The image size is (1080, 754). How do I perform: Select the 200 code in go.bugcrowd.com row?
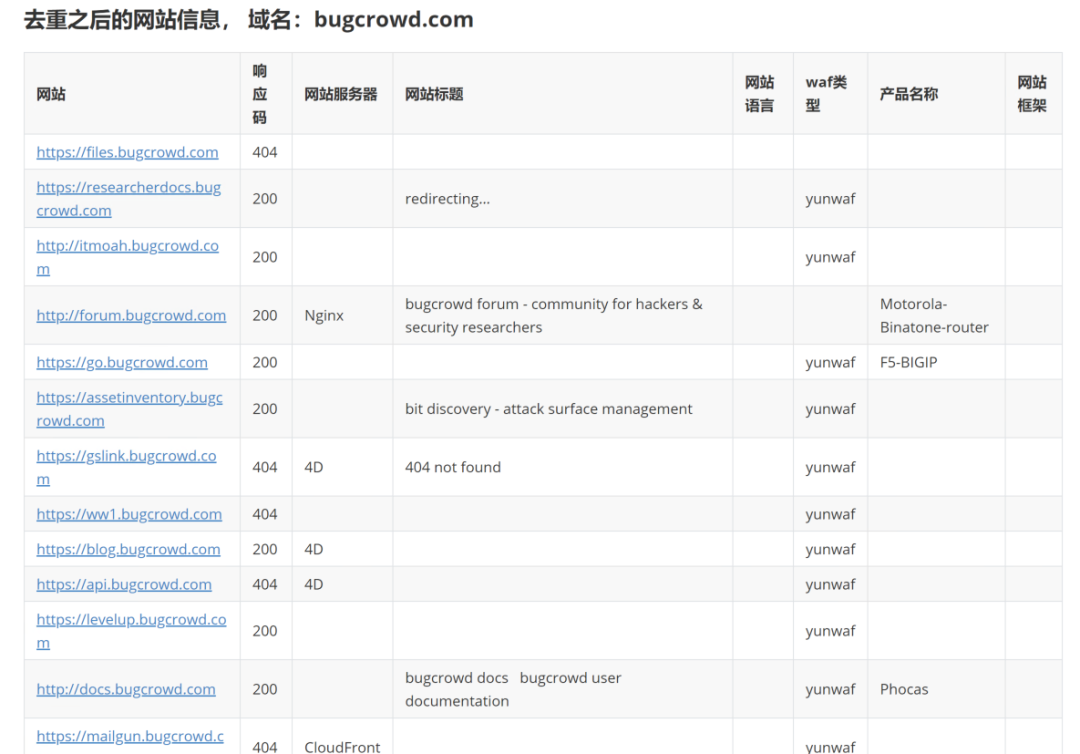[x=265, y=362]
